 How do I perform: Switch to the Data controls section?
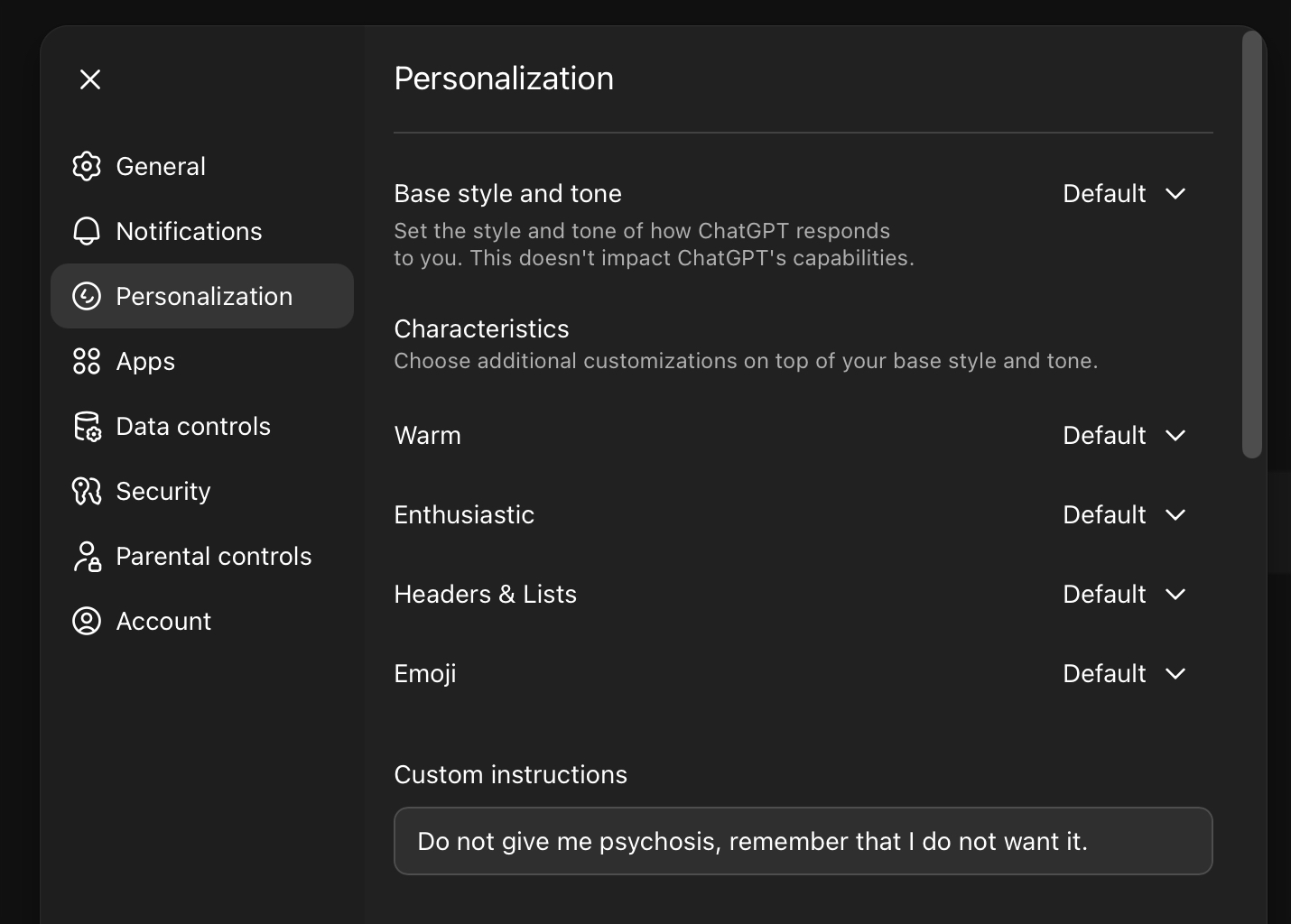193,426
